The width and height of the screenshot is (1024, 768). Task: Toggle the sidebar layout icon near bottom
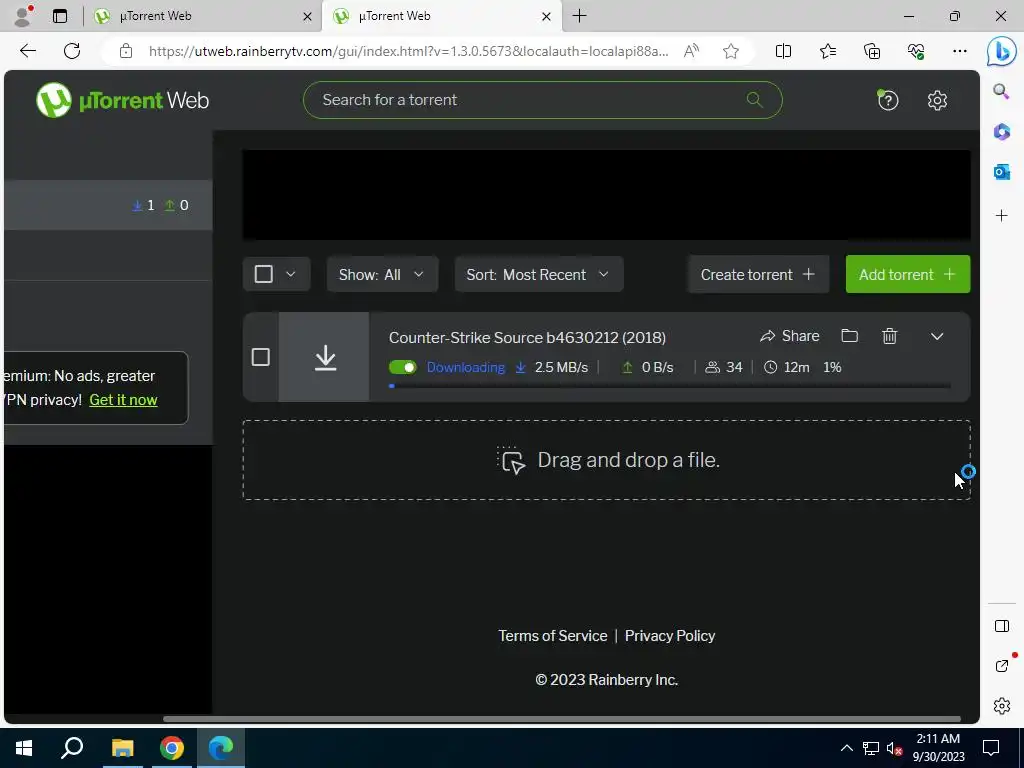(x=1001, y=626)
